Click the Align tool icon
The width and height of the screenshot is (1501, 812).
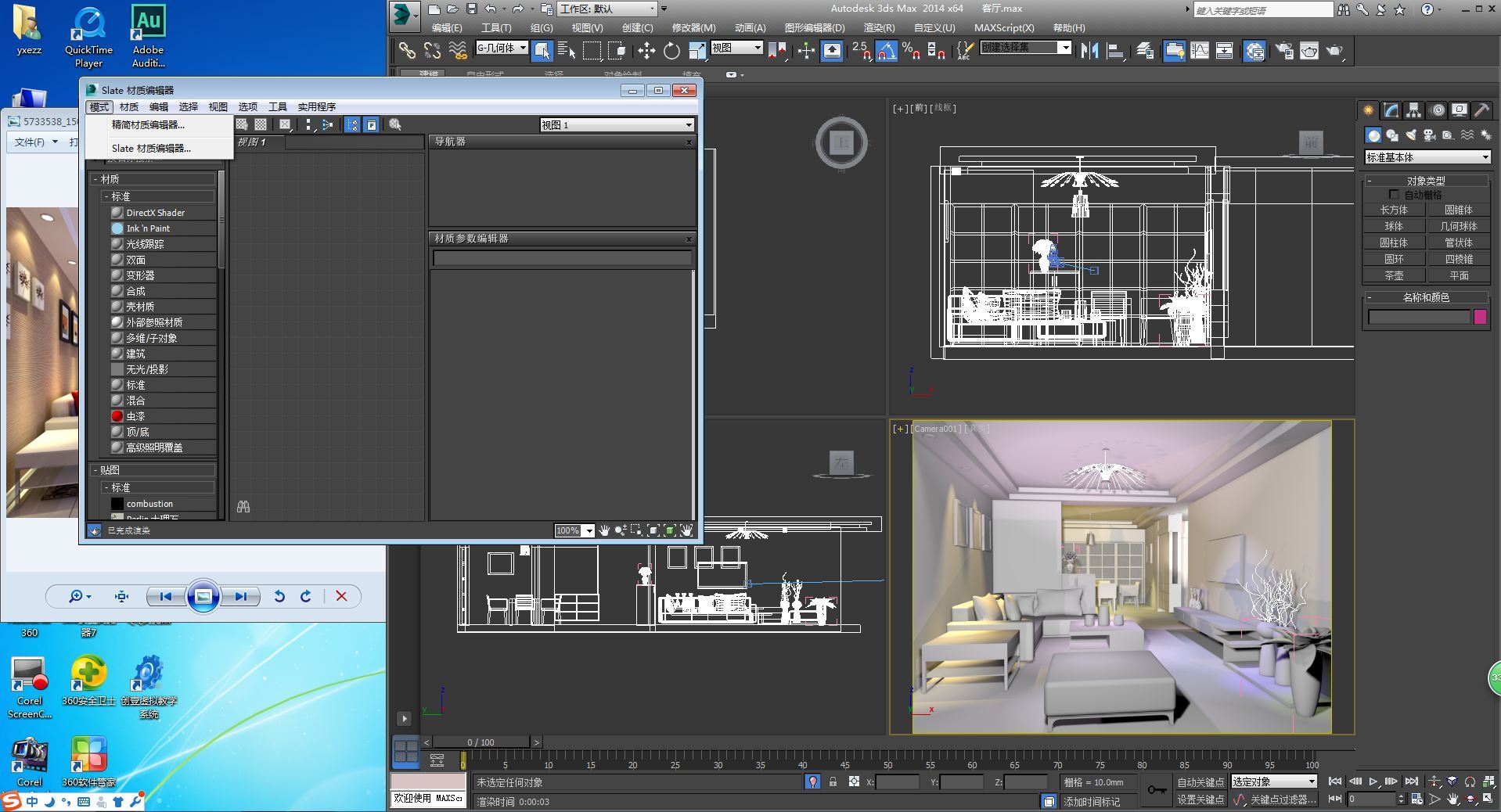point(1115,51)
